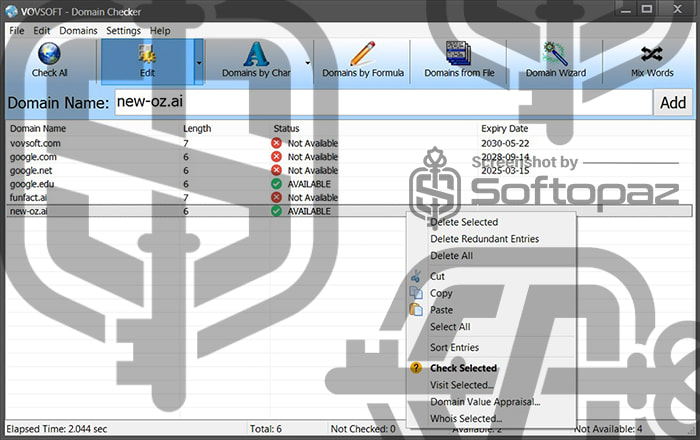700x440 pixels.
Task: Click the 2030-05-22 expiry date cell
Action: (x=505, y=143)
